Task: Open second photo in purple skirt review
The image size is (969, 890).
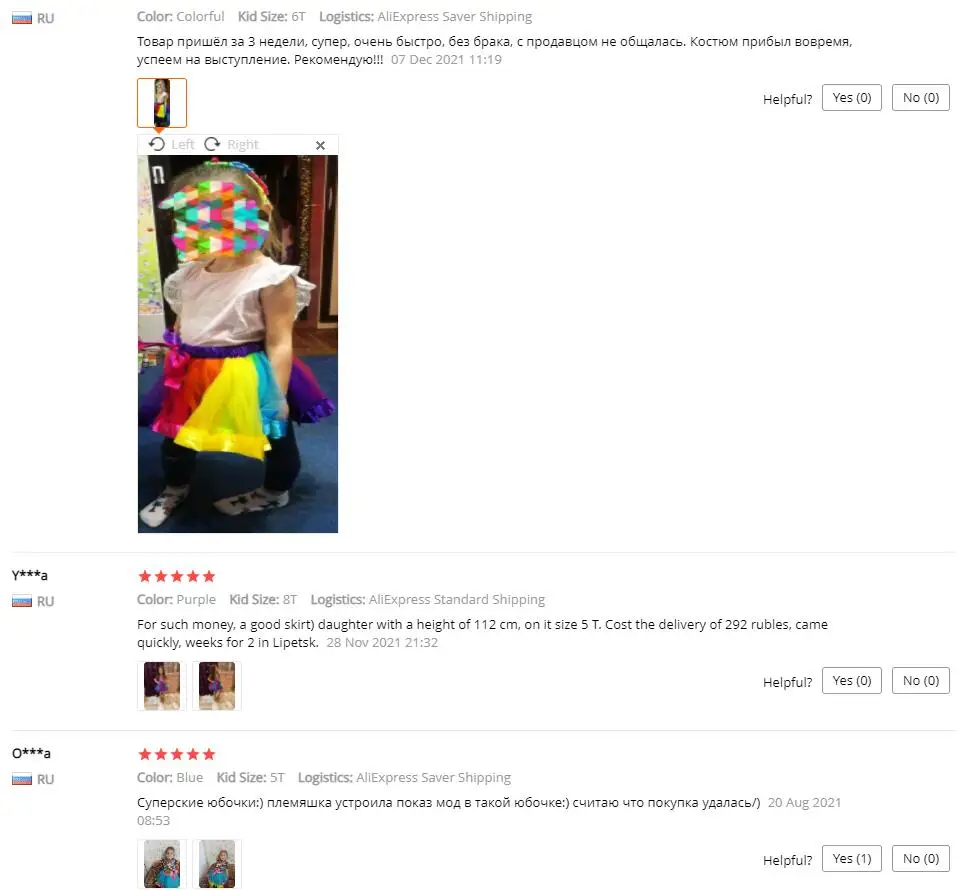Action: pyautogui.click(x=217, y=685)
